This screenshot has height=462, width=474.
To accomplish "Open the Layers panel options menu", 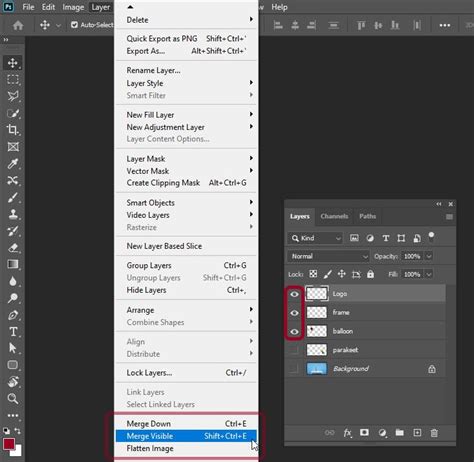I will (x=449, y=217).
